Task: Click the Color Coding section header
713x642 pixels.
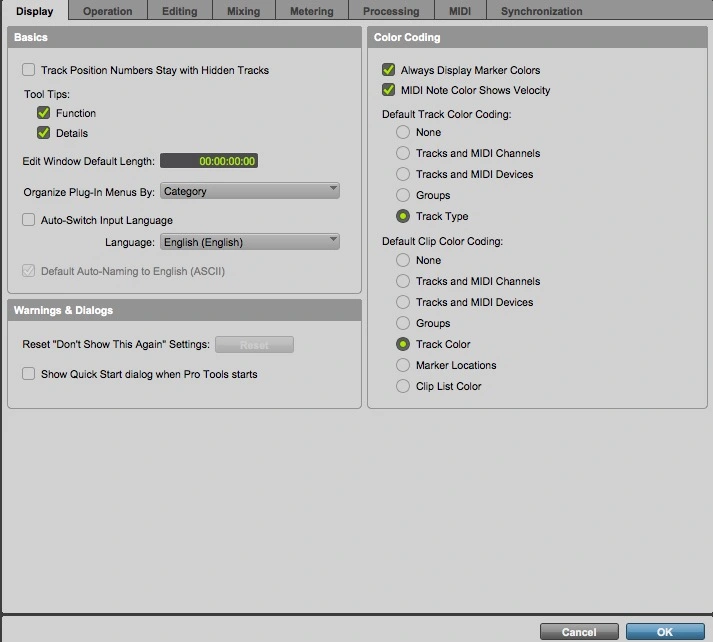Action: pyautogui.click(x=537, y=37)
